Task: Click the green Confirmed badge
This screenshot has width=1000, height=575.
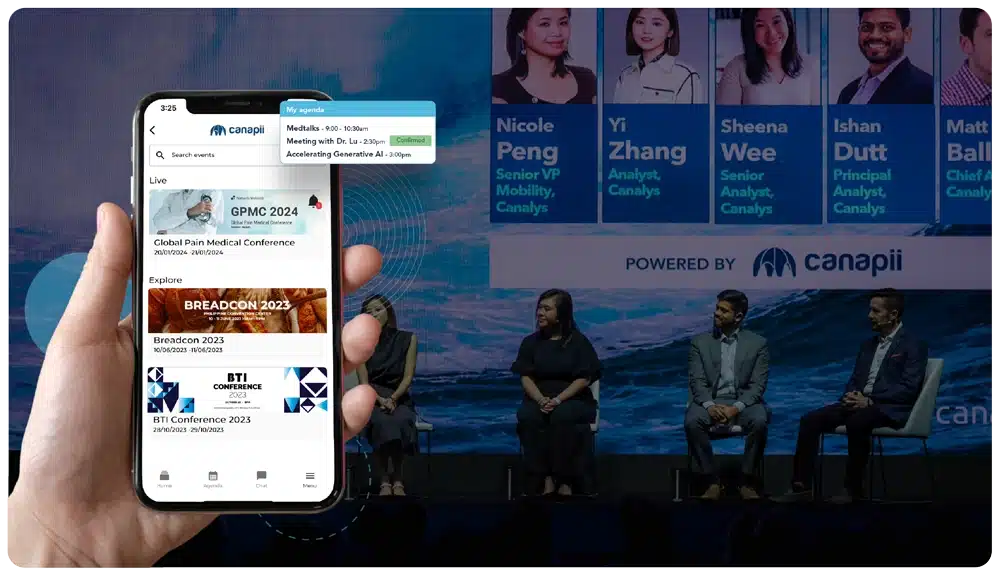Action: pyautogui.click(x=411, y=140)
